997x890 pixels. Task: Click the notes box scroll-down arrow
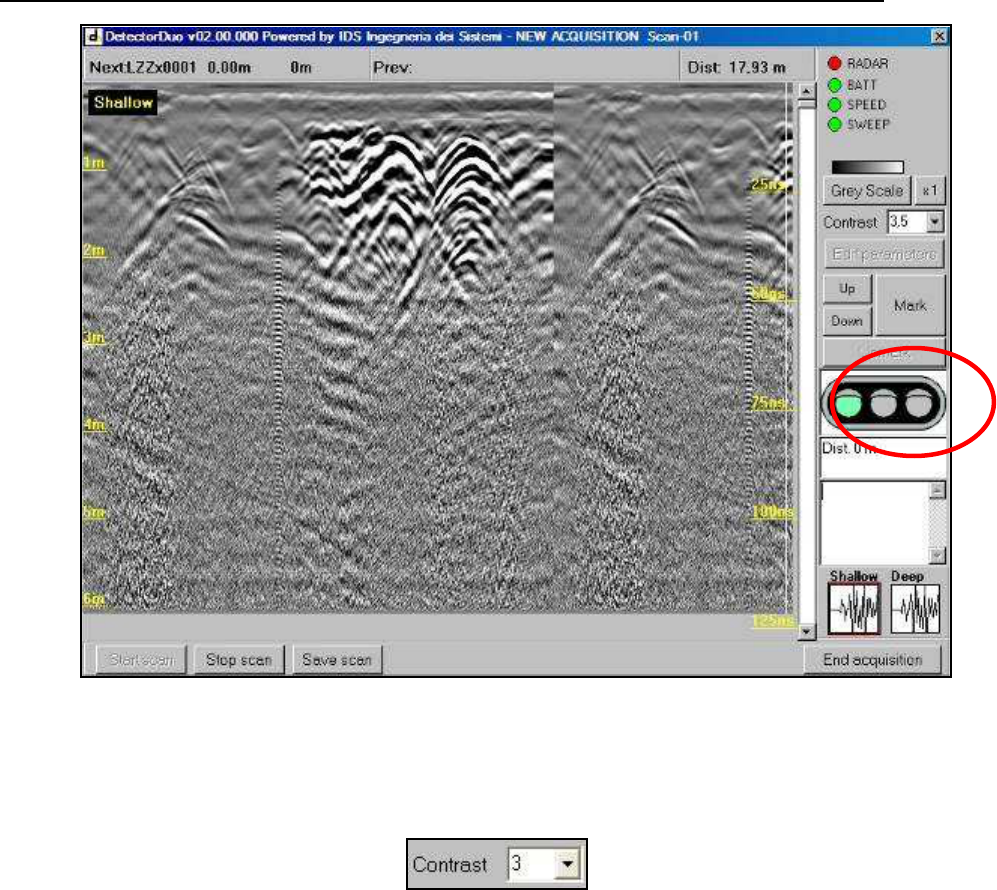click(x=937, y=555)
